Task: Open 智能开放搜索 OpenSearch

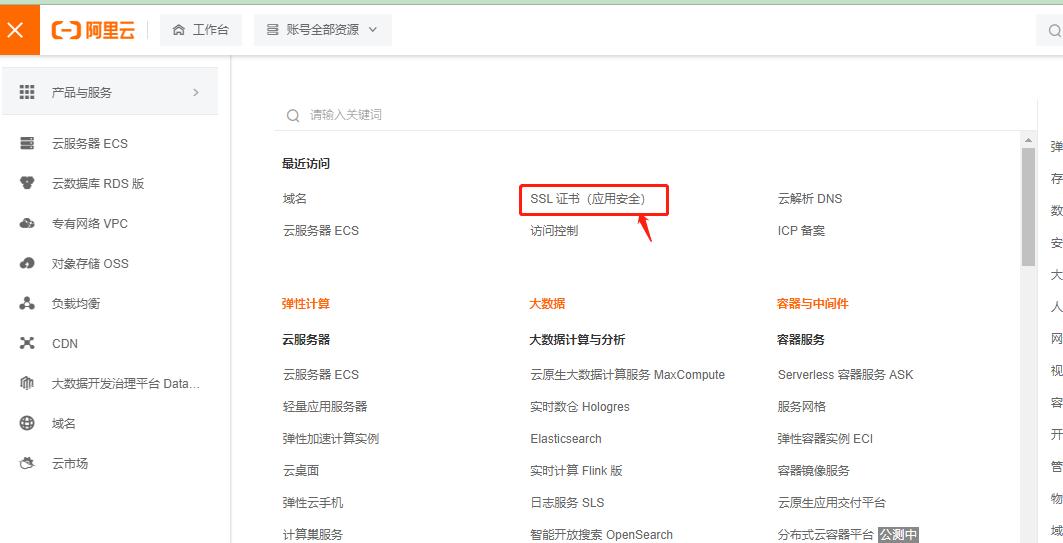Action: (x=601, y=535)
